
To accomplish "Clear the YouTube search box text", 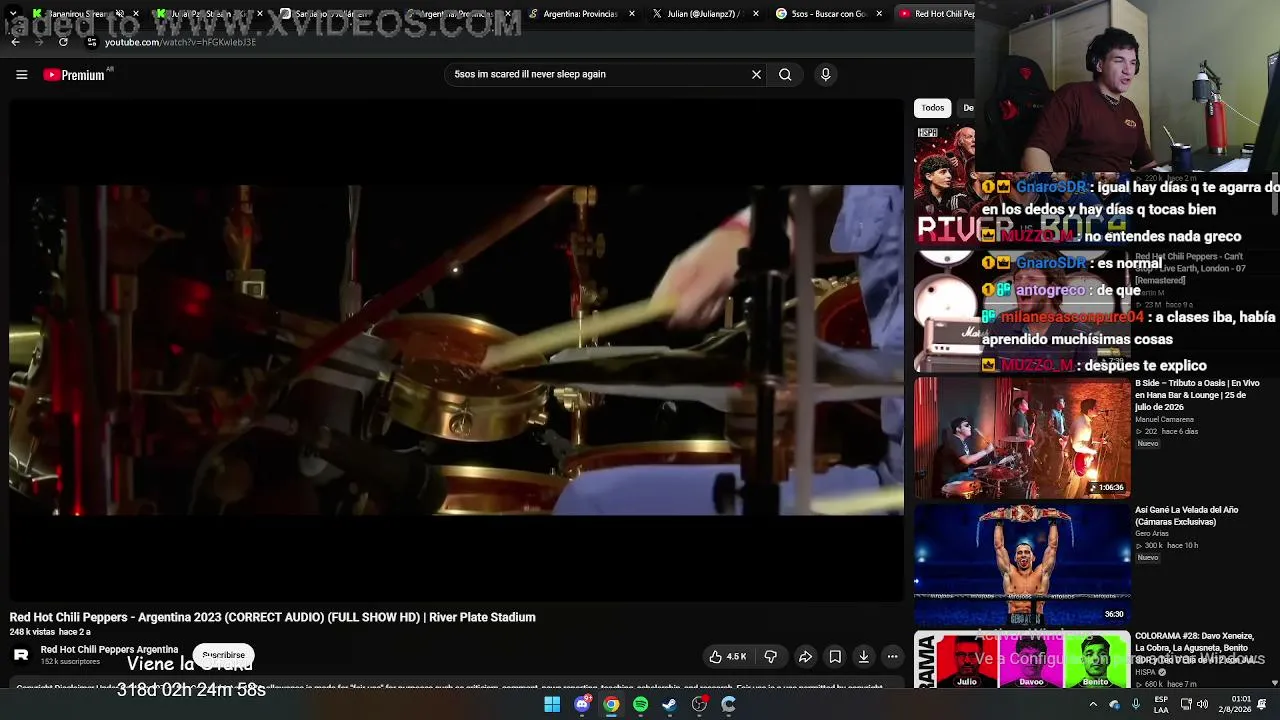I will pos(756,74).
